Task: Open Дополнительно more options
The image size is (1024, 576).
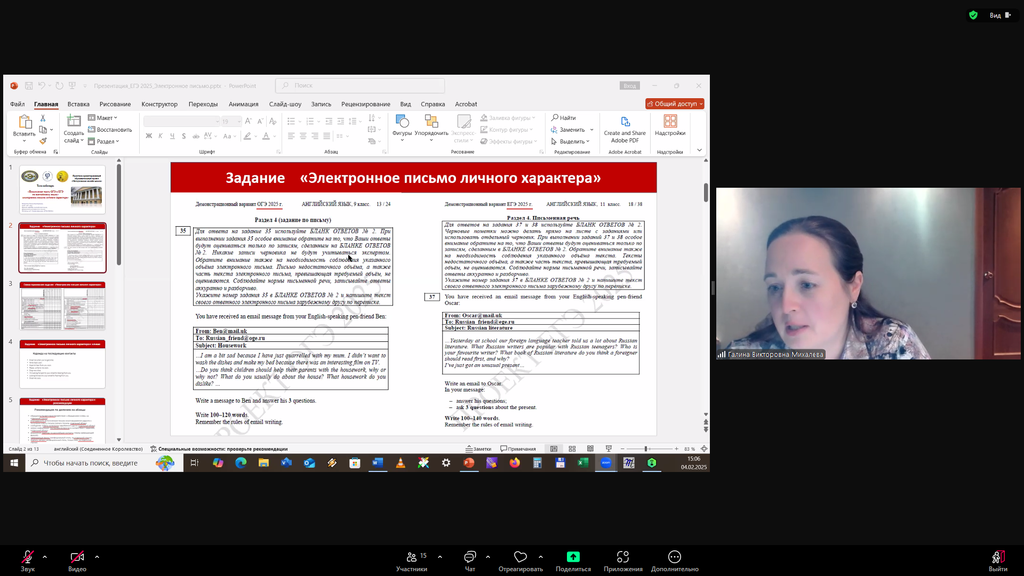Action: click(x=675, y=560)
